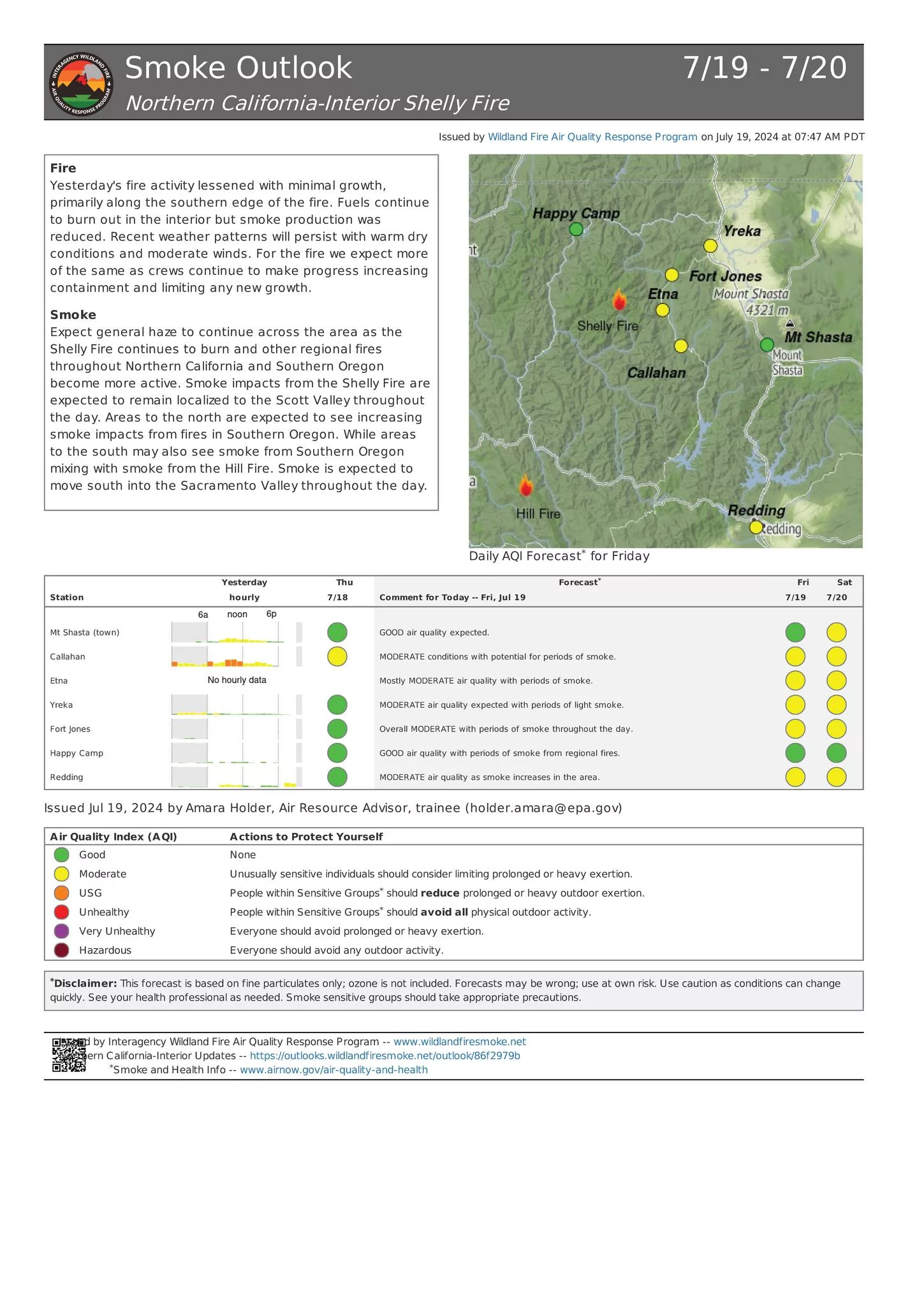Click the 'Fire' section heading
Screen dimensions: 924x1306
[x=63, y=168]
